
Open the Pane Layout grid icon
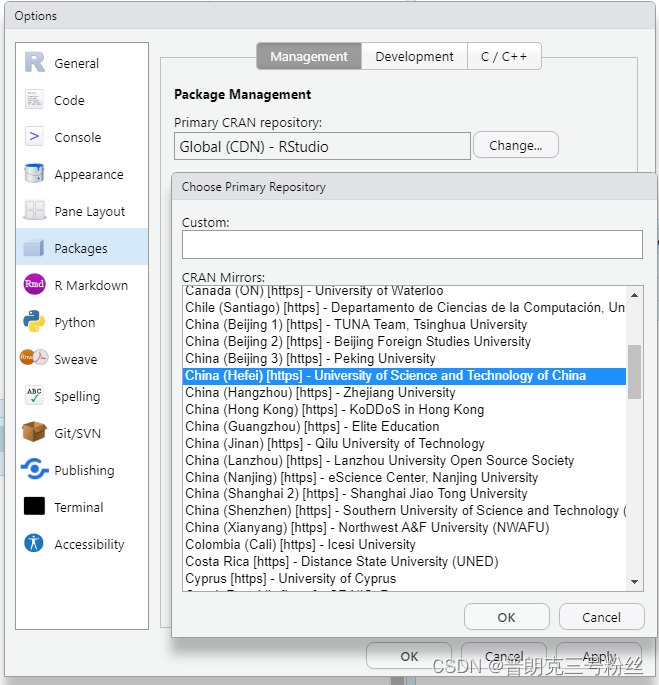(x=35, y=211)
